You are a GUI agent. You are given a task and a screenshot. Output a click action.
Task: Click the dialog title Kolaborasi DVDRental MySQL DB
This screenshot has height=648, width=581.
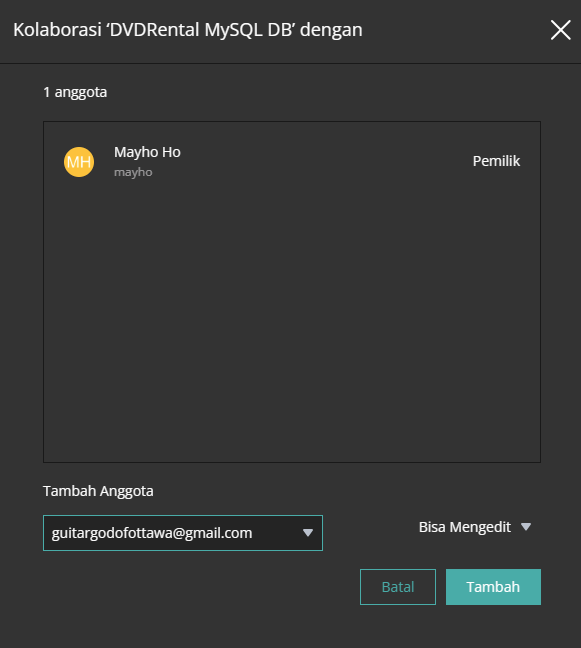pyautogui.click(x=188, y=30)
